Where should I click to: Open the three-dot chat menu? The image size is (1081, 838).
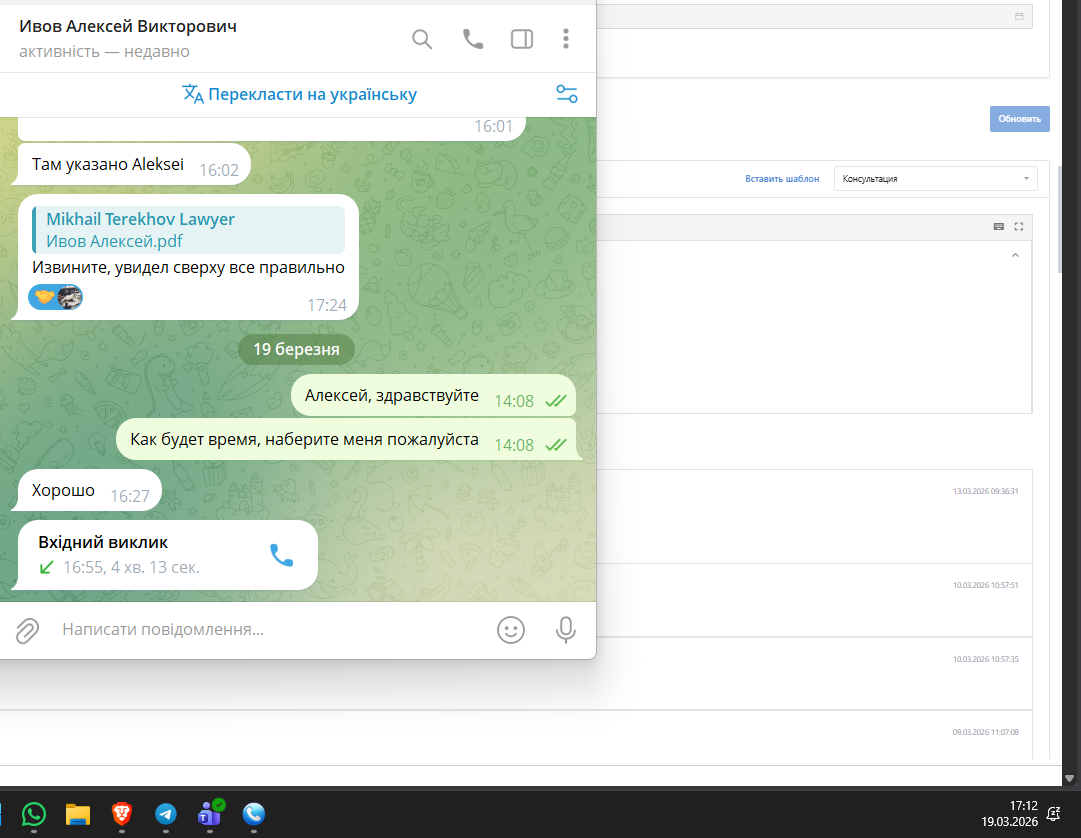pos(566,39)
